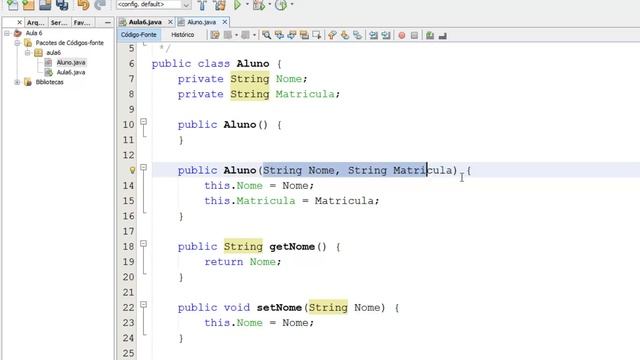Switch to the Fav... panel tab
This screenshot has width=640, height=360.
(x=82, y=23)
